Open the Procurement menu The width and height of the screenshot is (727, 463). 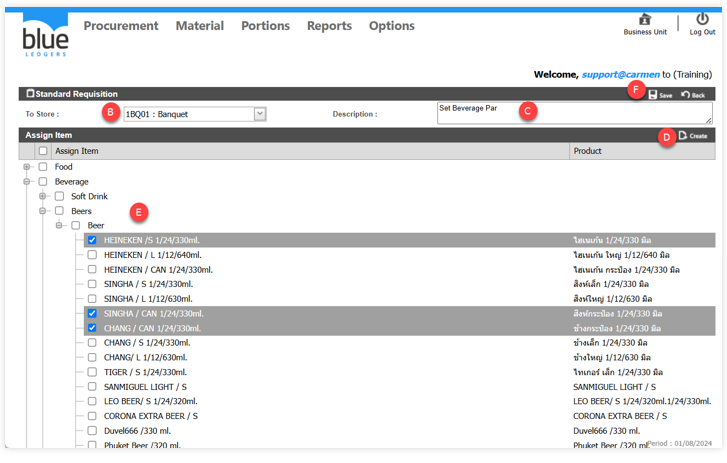pos(121,26)
